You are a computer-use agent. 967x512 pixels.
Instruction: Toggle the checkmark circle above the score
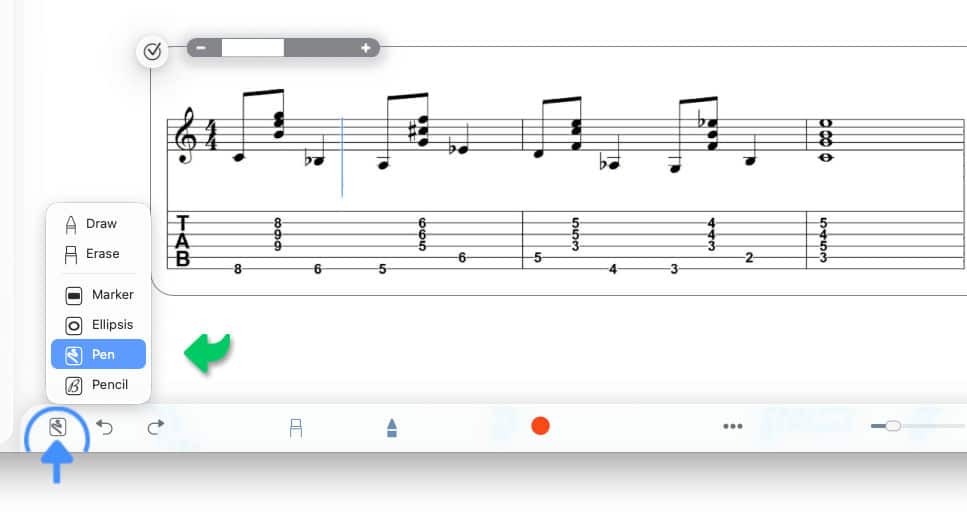[x=152, y=51]
